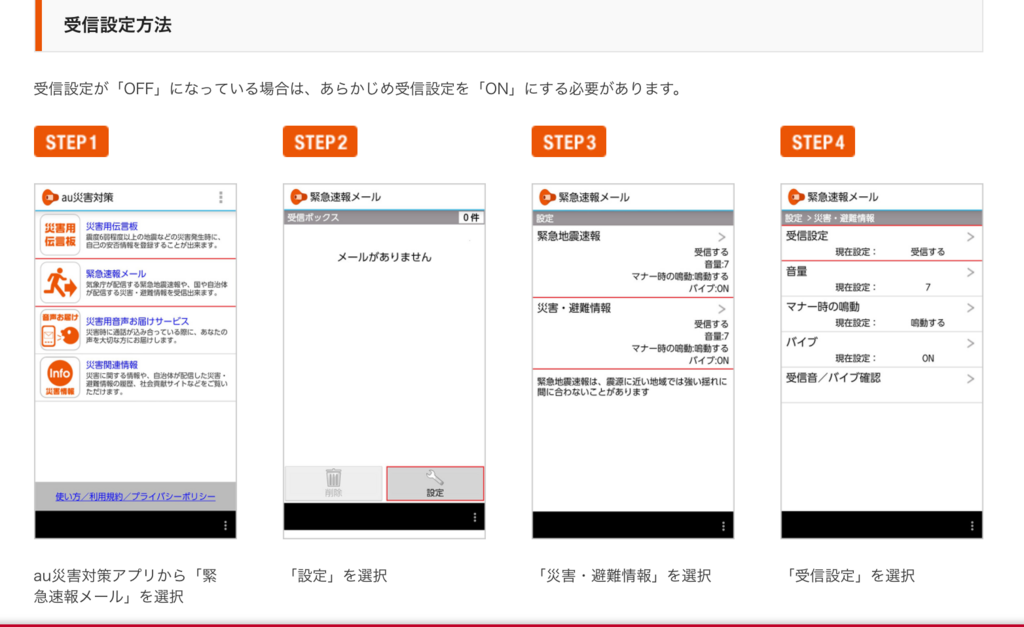This screenshot has height=627, width=1024.
Task: Click the 「設定」を選択 caption under STEP2
Action: click(x=337, y=575)
